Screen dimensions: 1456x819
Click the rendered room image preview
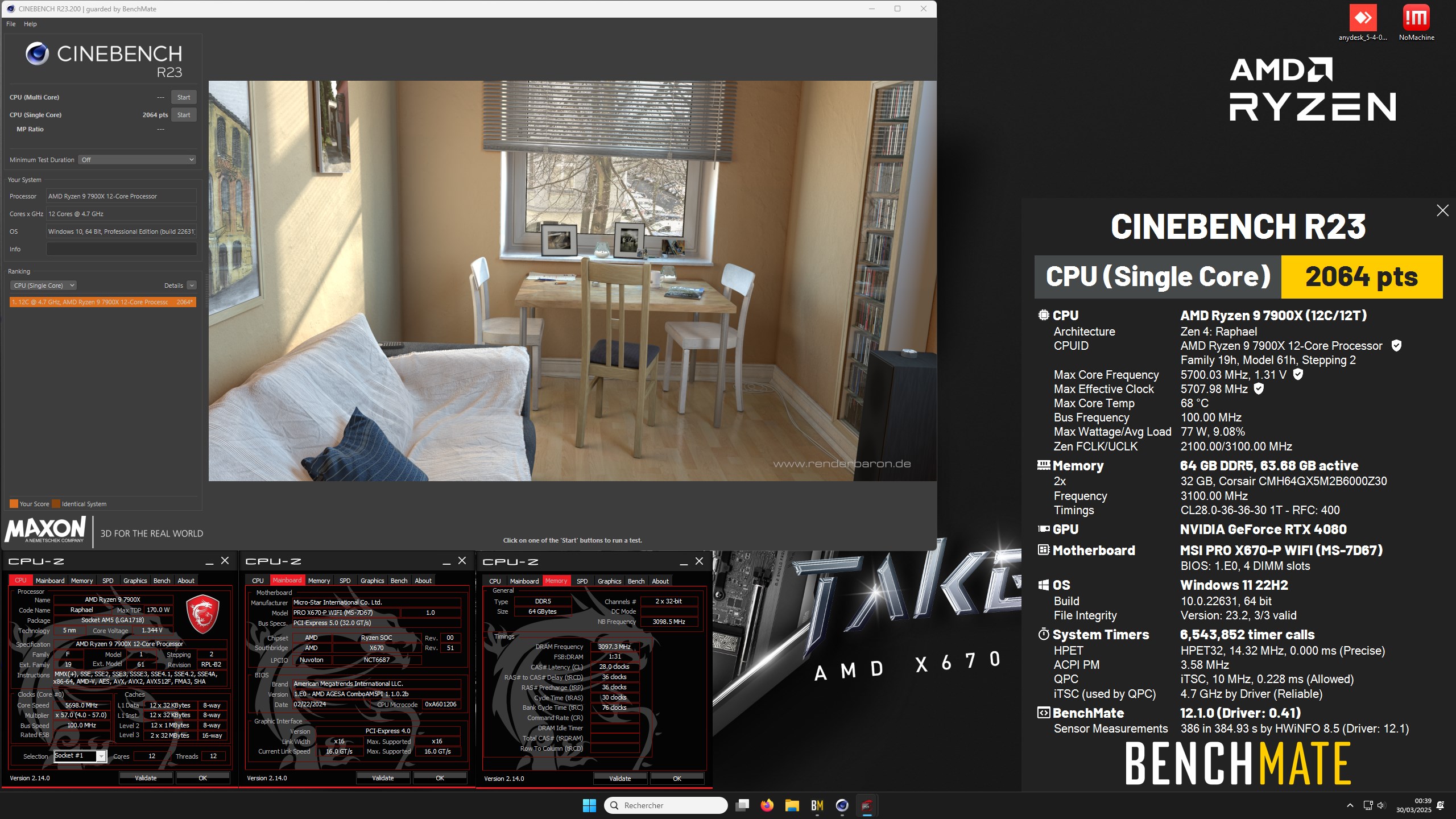coord(572,281)
